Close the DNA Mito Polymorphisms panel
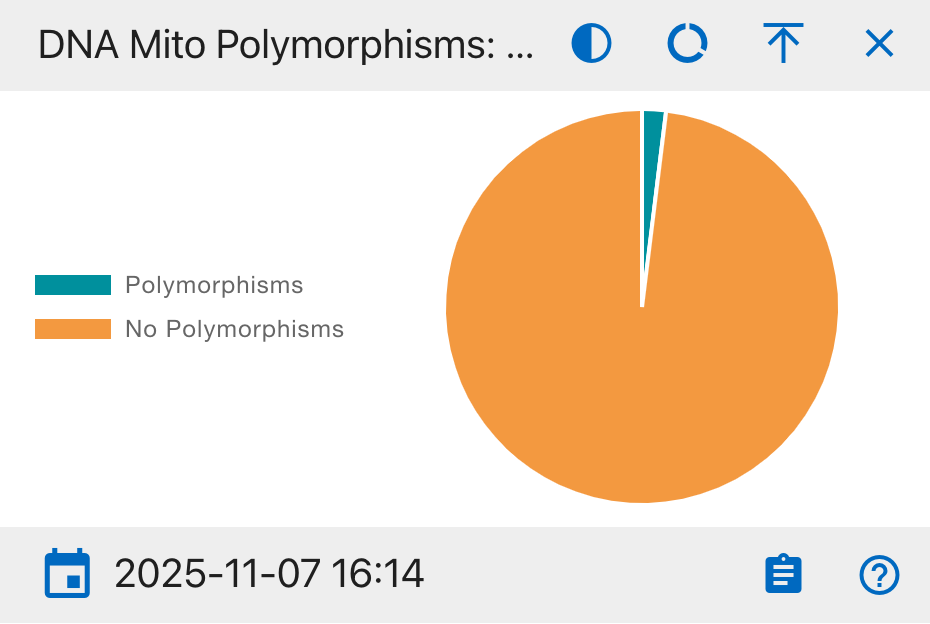 coord(879,43)
